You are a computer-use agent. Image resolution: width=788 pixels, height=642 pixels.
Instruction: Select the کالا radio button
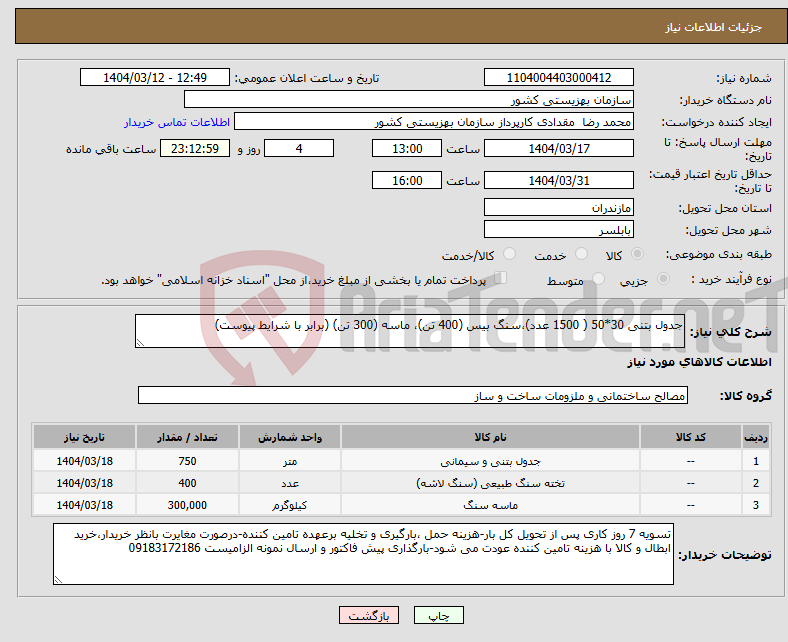pos(637,254)
